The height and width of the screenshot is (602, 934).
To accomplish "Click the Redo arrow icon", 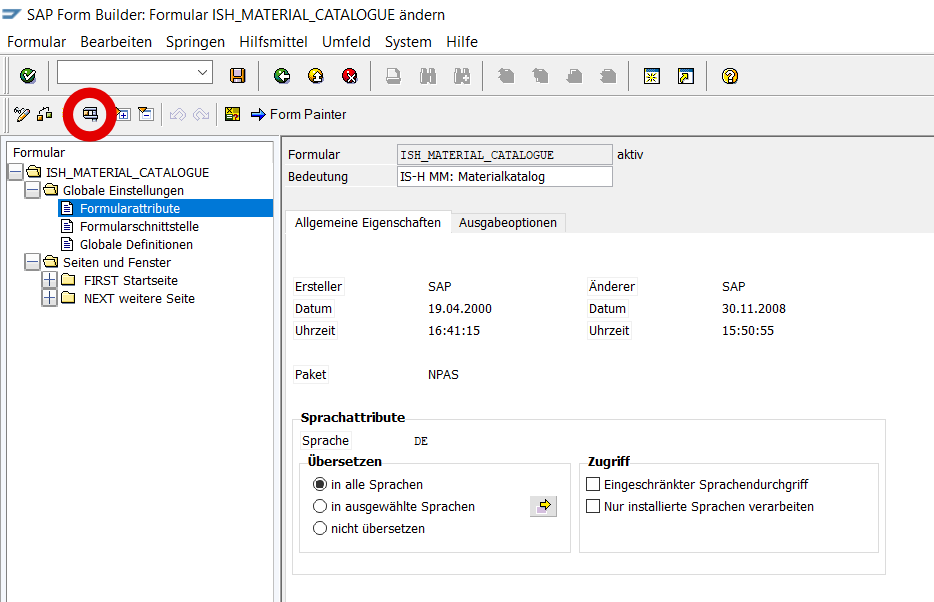I will [201, 114].
